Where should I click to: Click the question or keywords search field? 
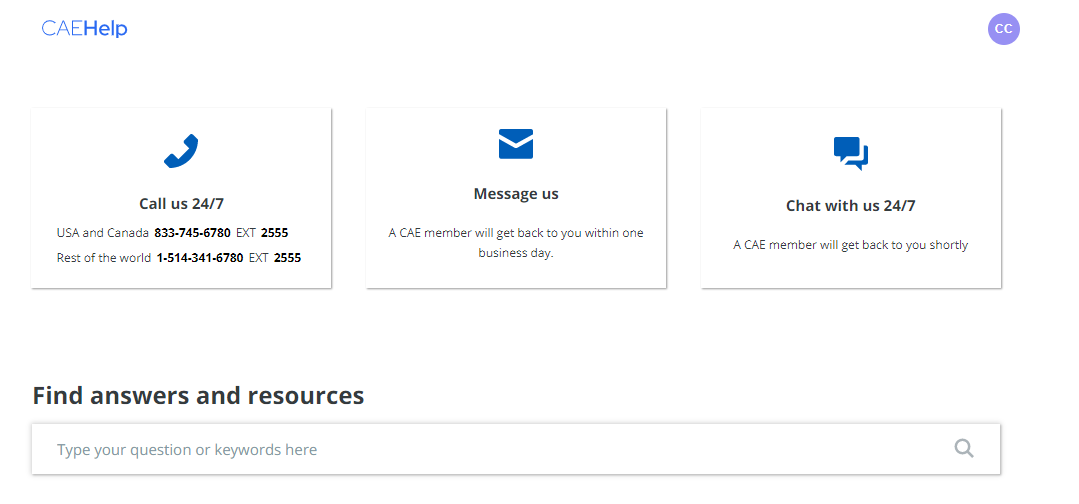click(x=516, y=449)
